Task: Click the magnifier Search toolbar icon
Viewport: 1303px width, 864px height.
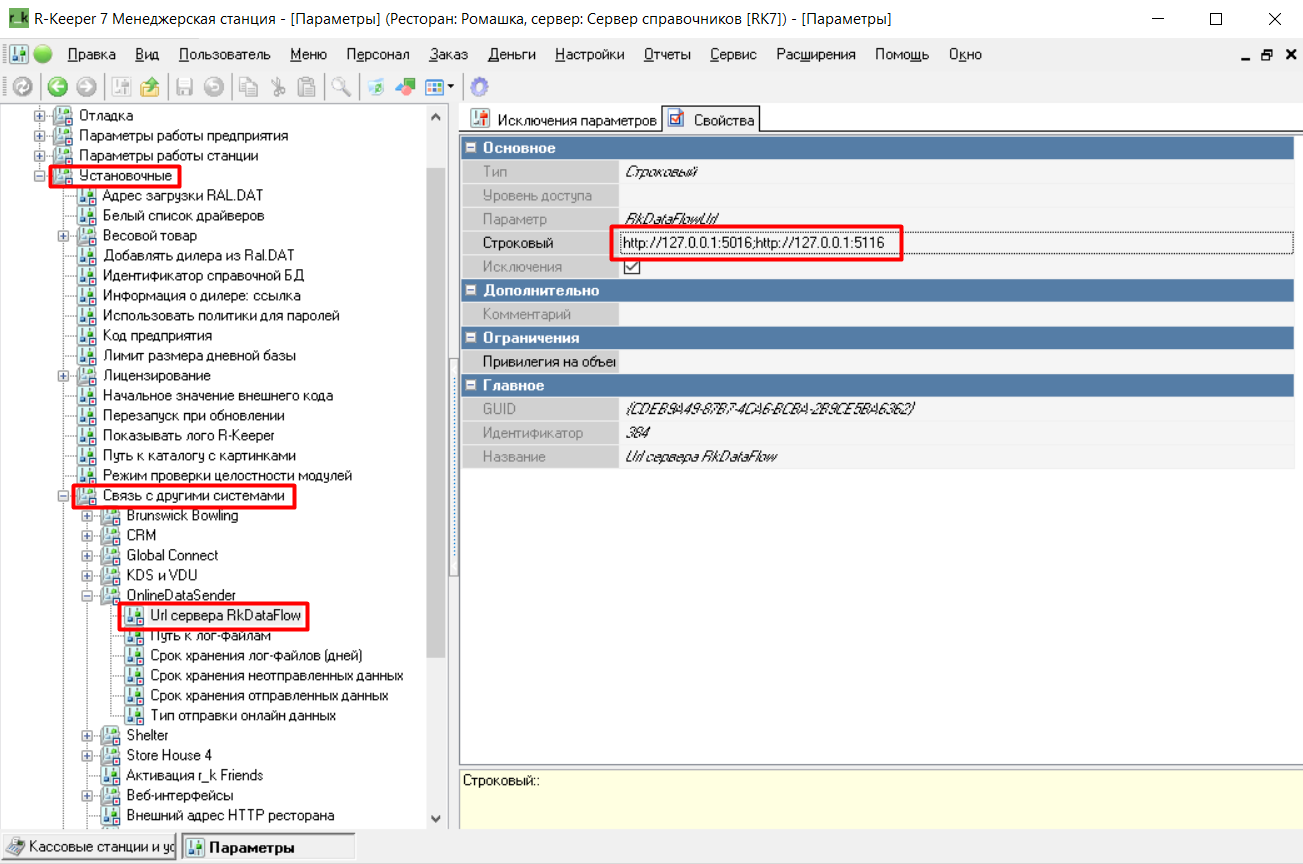Action: point(341,87)
